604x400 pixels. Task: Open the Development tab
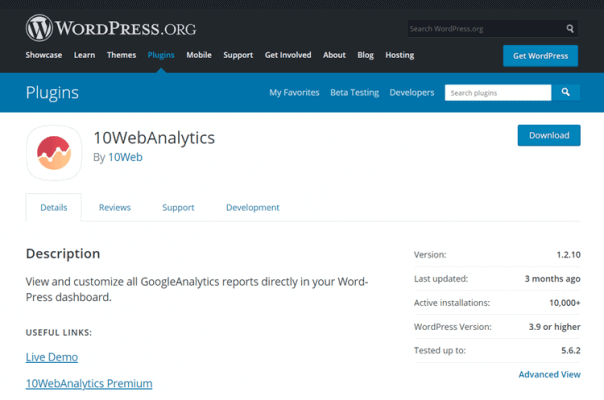point(252,208)
